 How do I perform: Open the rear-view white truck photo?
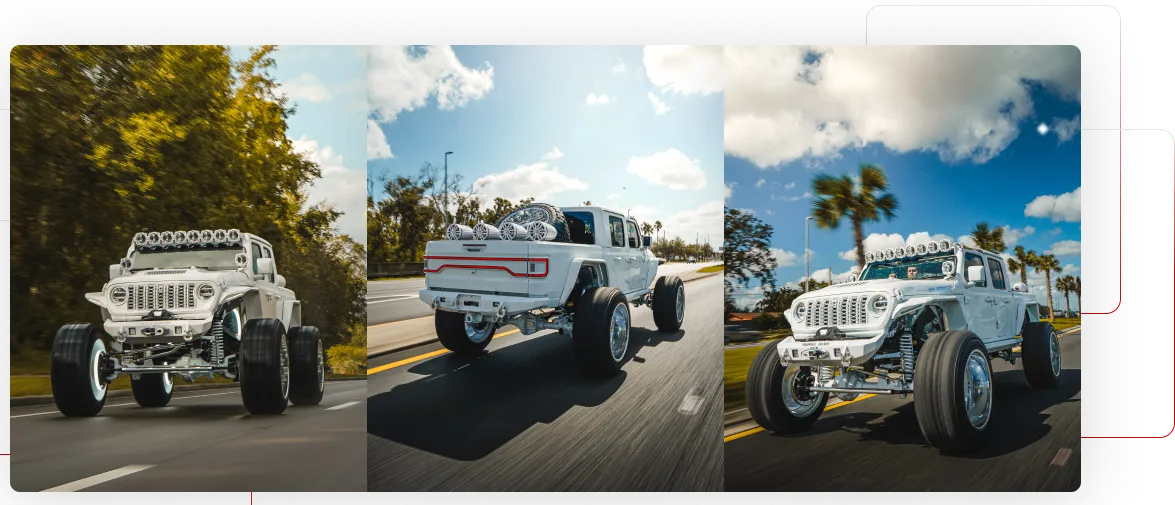[x=546, y=268]
